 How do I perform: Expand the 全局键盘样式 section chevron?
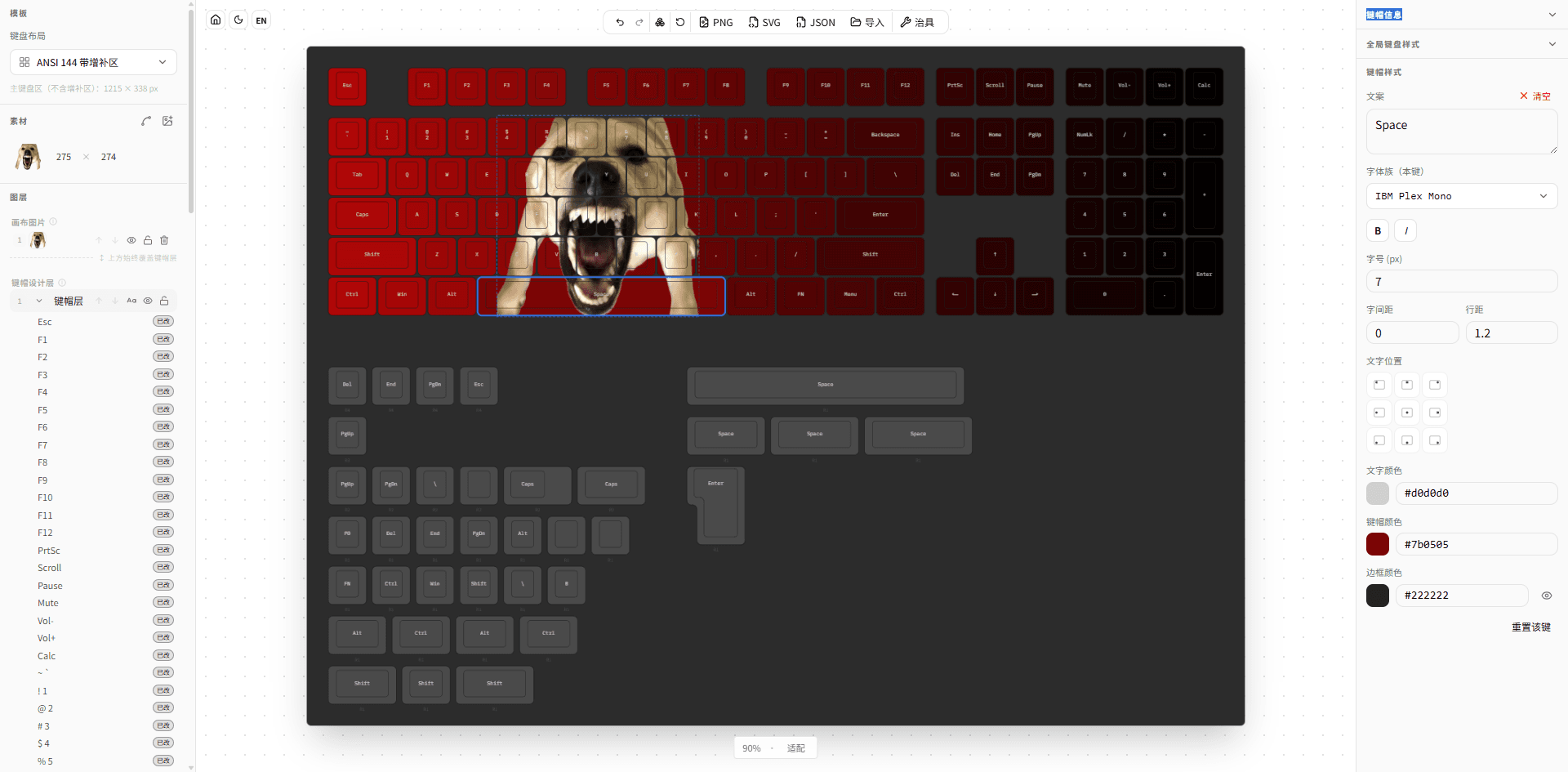(1552, 44)
